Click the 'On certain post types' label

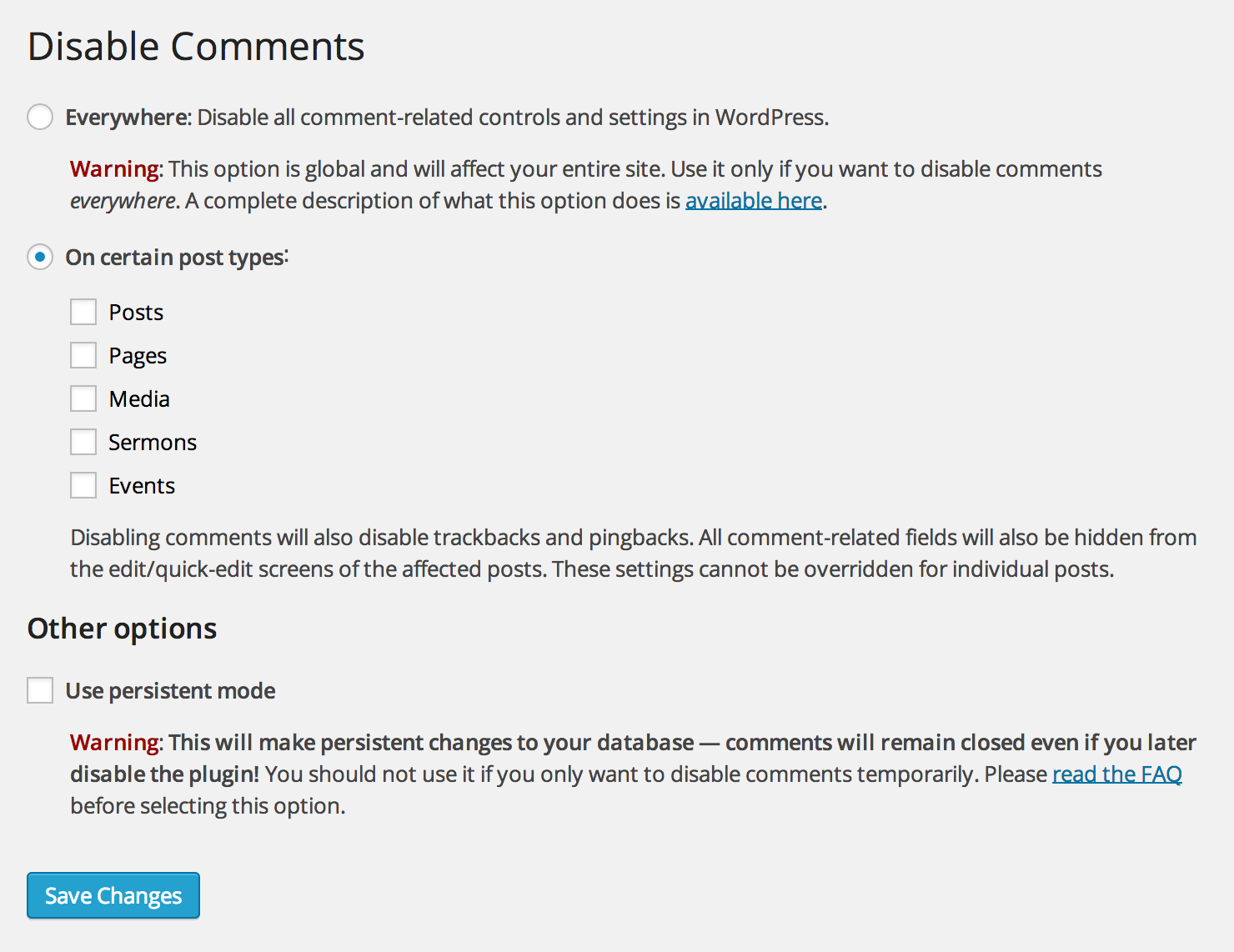(177, 258)
